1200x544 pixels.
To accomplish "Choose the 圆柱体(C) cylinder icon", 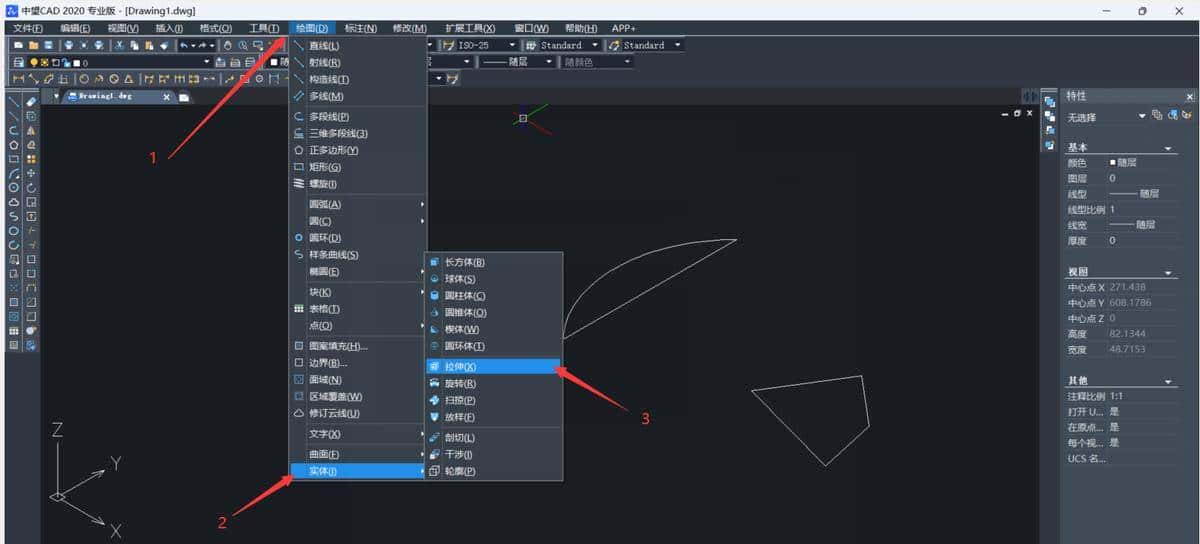I will [434, 296].
